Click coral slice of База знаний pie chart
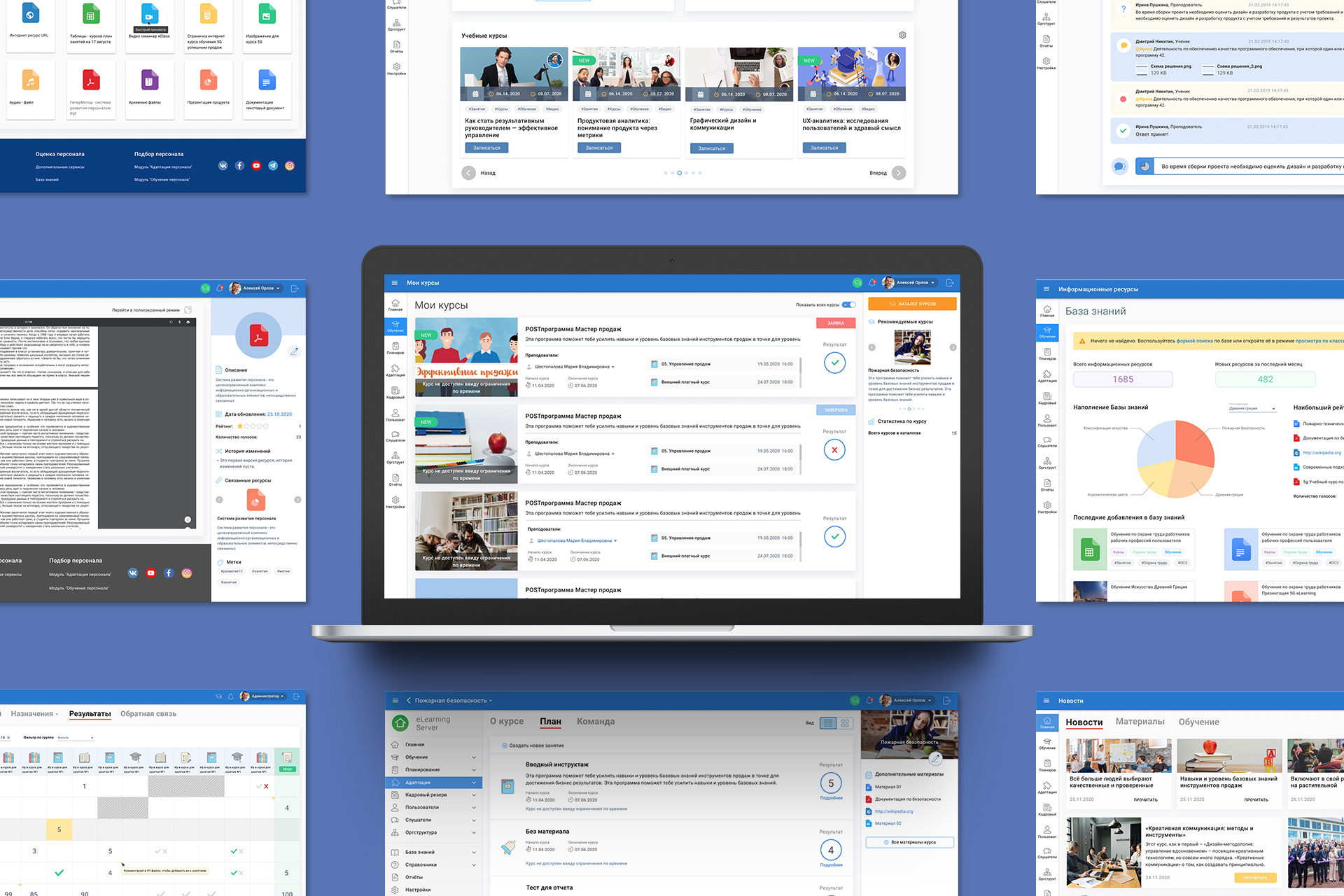The height and width of the screenshot is (896, 1344). point(1193,445)
